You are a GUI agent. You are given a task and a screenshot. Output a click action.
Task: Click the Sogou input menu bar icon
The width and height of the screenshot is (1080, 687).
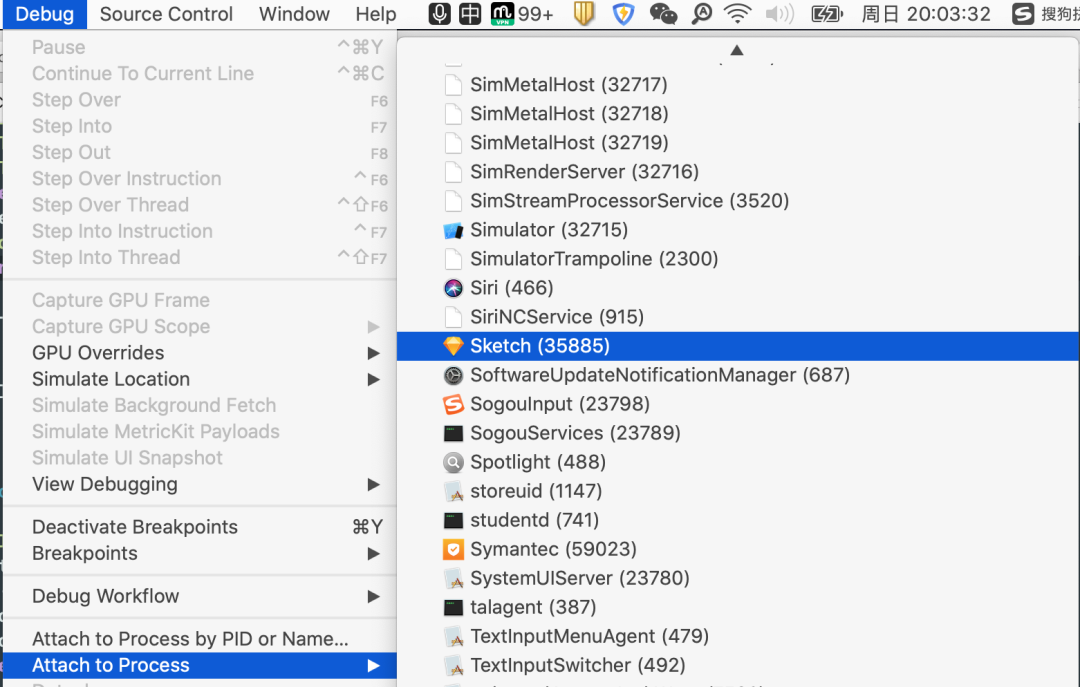pyautogui.click(x=1023, y=14)
